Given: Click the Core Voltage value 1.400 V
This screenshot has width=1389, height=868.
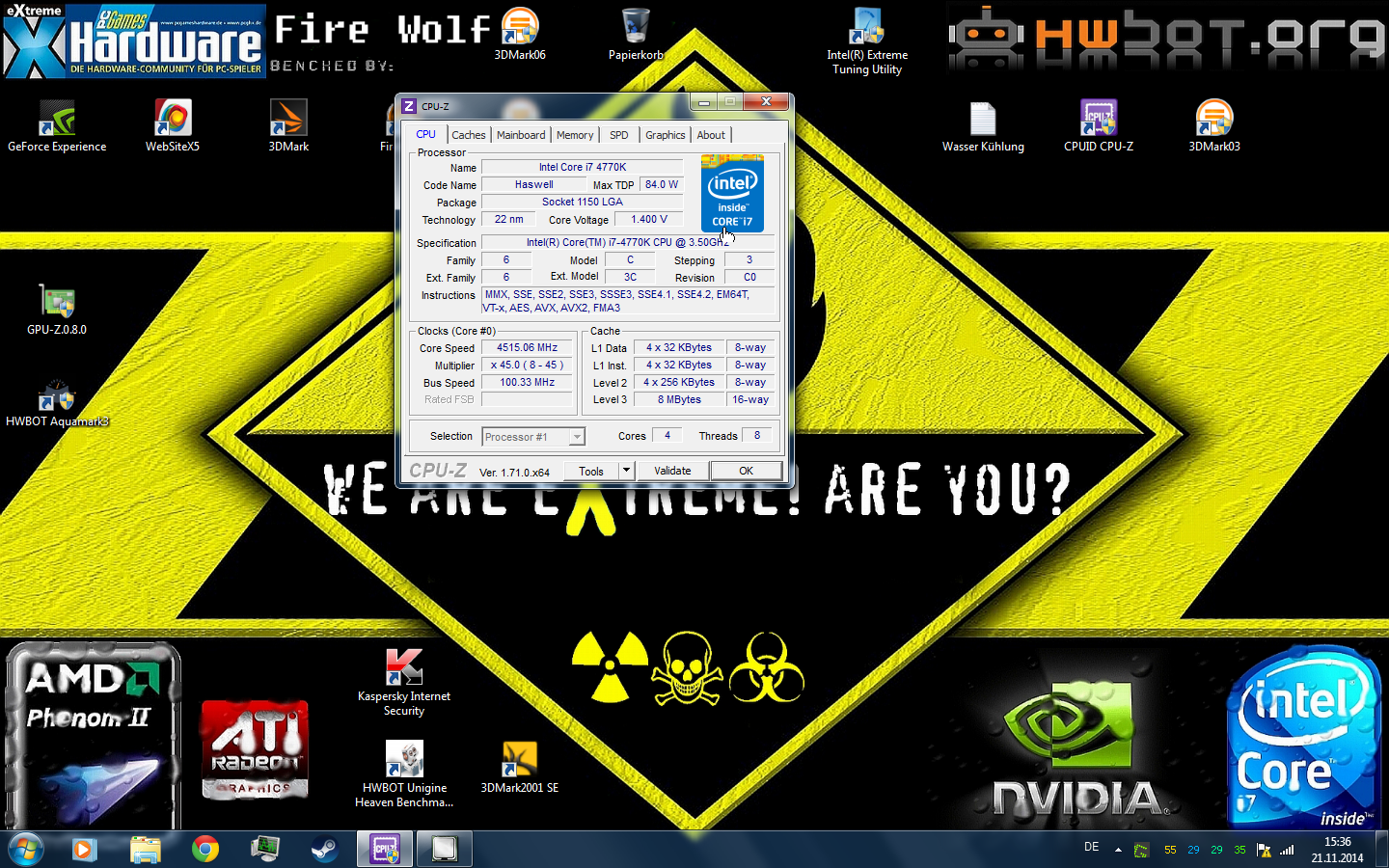Looking at the screenshot, I should tap(649, 219).
